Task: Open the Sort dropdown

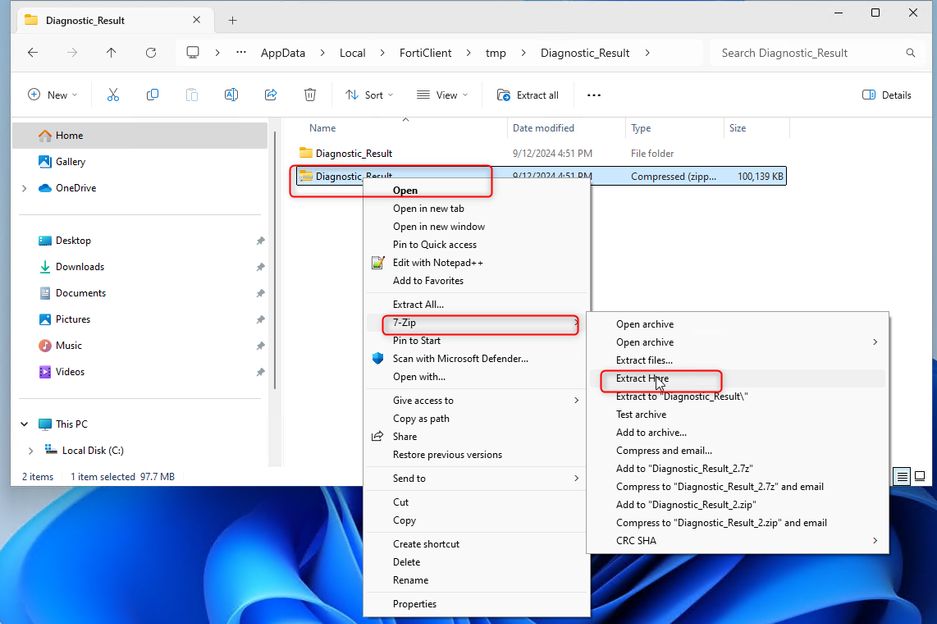Action: [369, 95]
